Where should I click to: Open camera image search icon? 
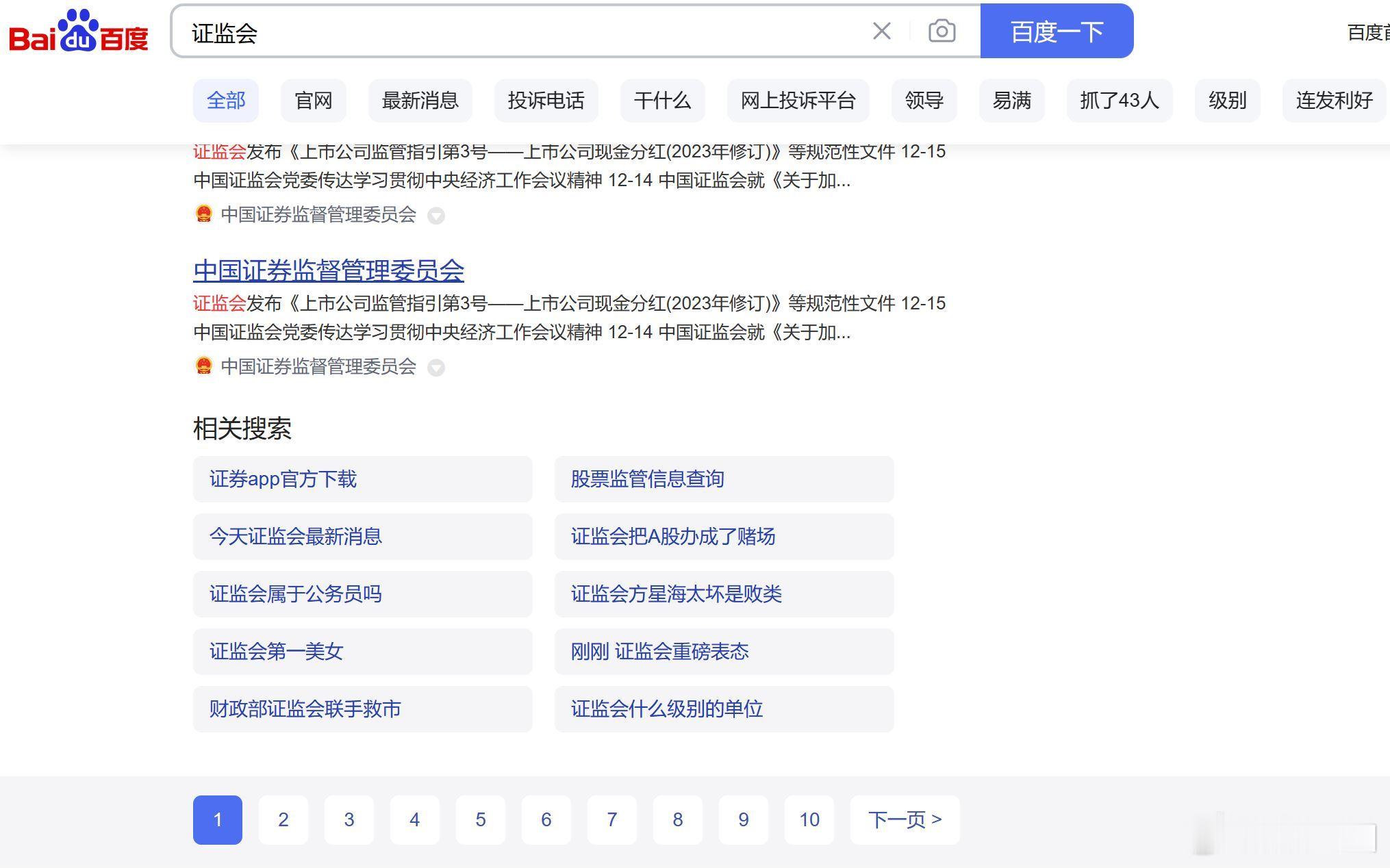(x=942, y=31)
